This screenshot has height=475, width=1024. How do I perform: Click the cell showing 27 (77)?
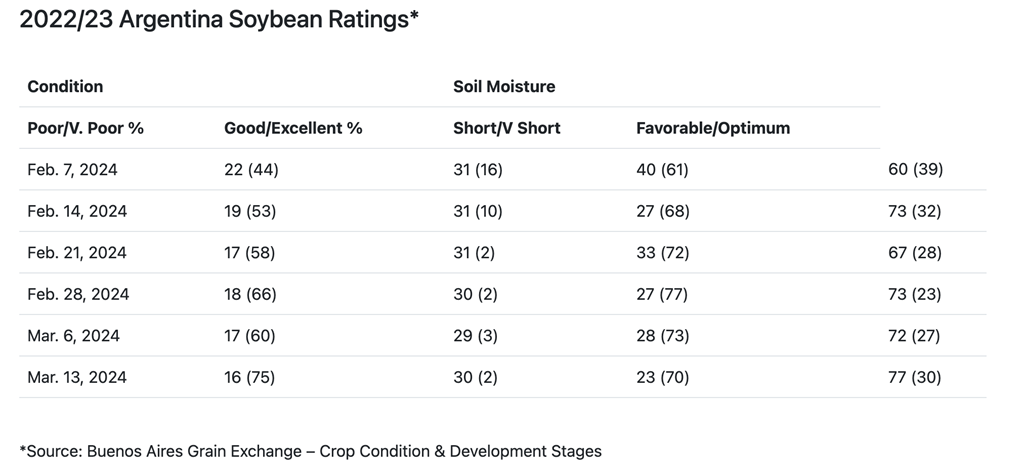tap(662, 295)
